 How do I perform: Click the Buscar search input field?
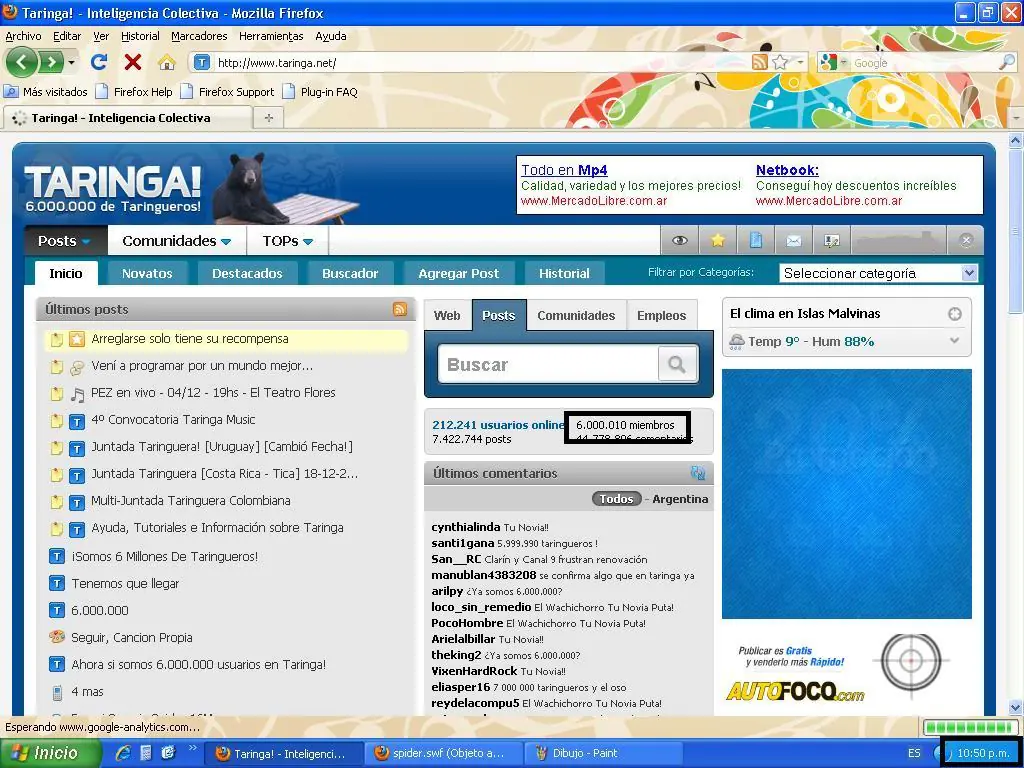(549, 364)
